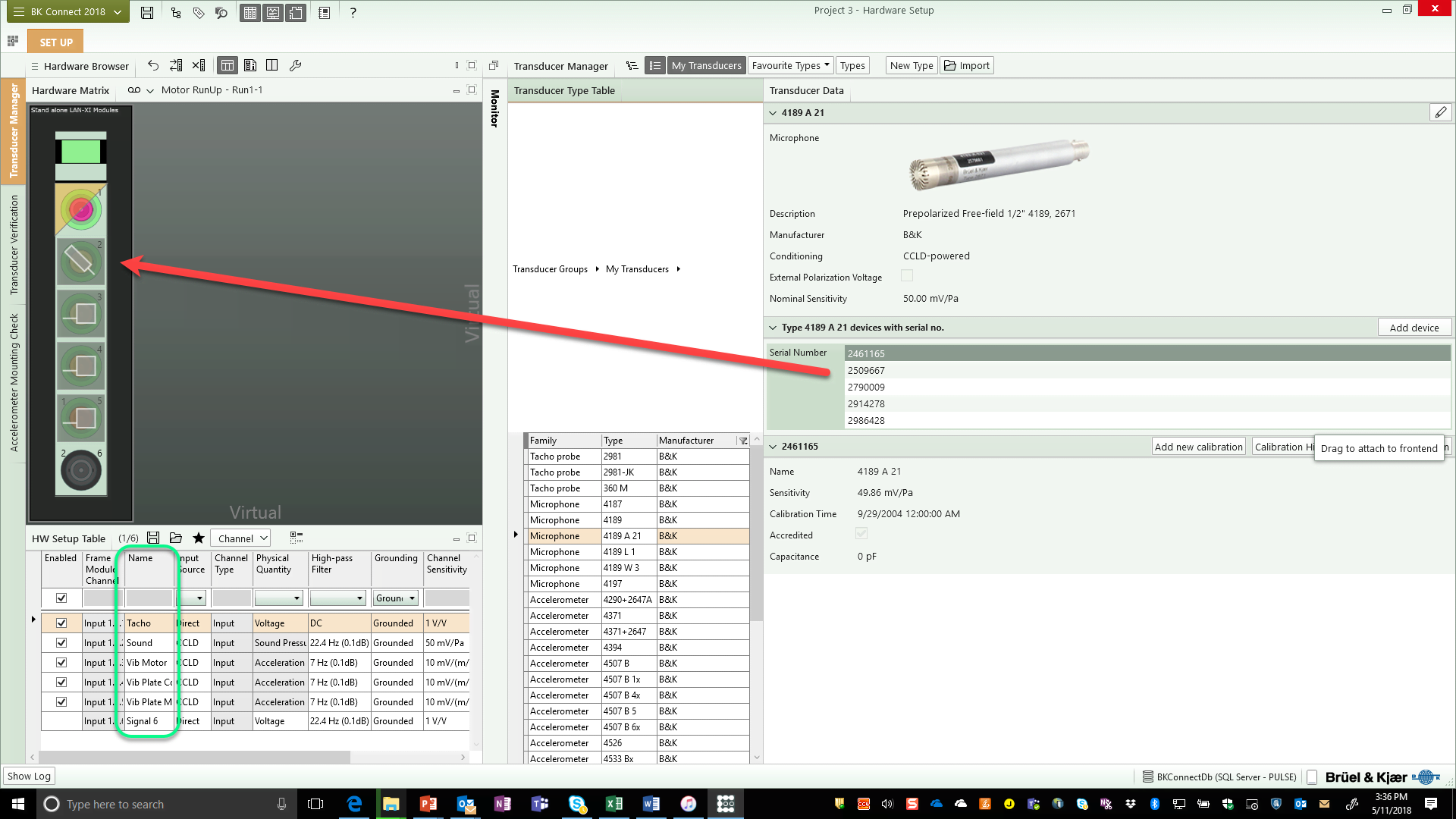The height and width of the screenshot is (819, 1456).
Task: Click the Add new calibration button
Action: 1198,446
